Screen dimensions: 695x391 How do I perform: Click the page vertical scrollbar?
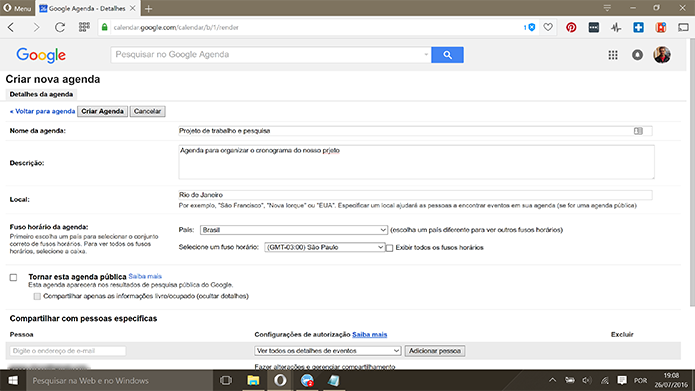(692, 173)
